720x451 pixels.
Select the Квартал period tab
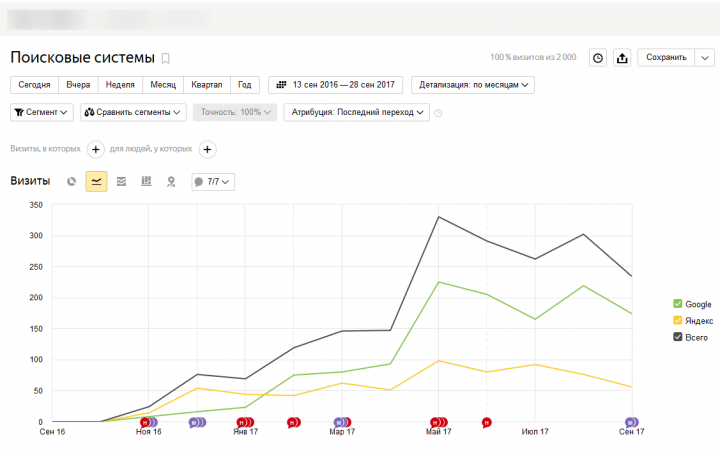207,85
